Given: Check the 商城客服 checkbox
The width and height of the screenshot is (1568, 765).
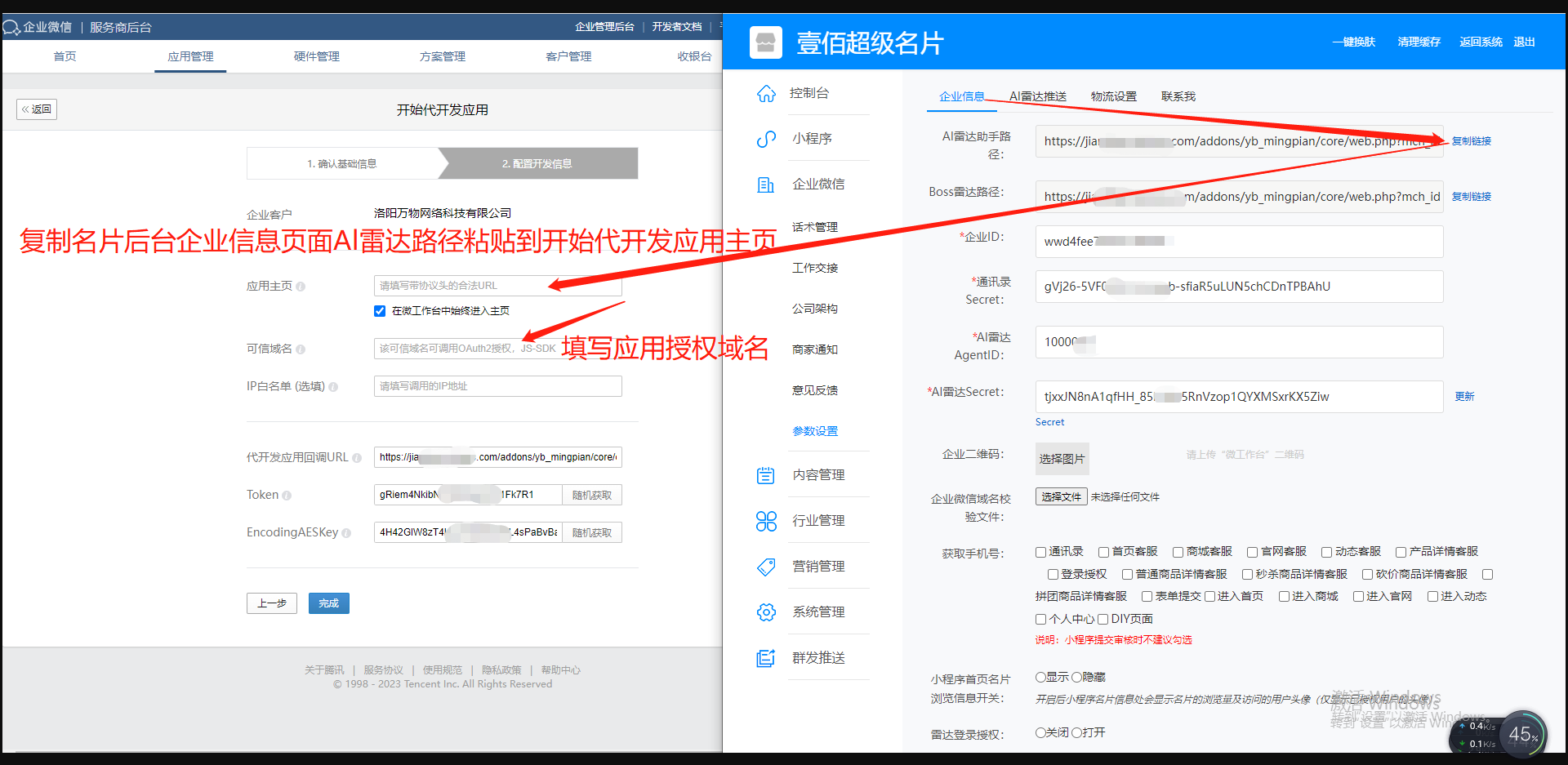Looking at the screenshot, I should (1178, 553).
